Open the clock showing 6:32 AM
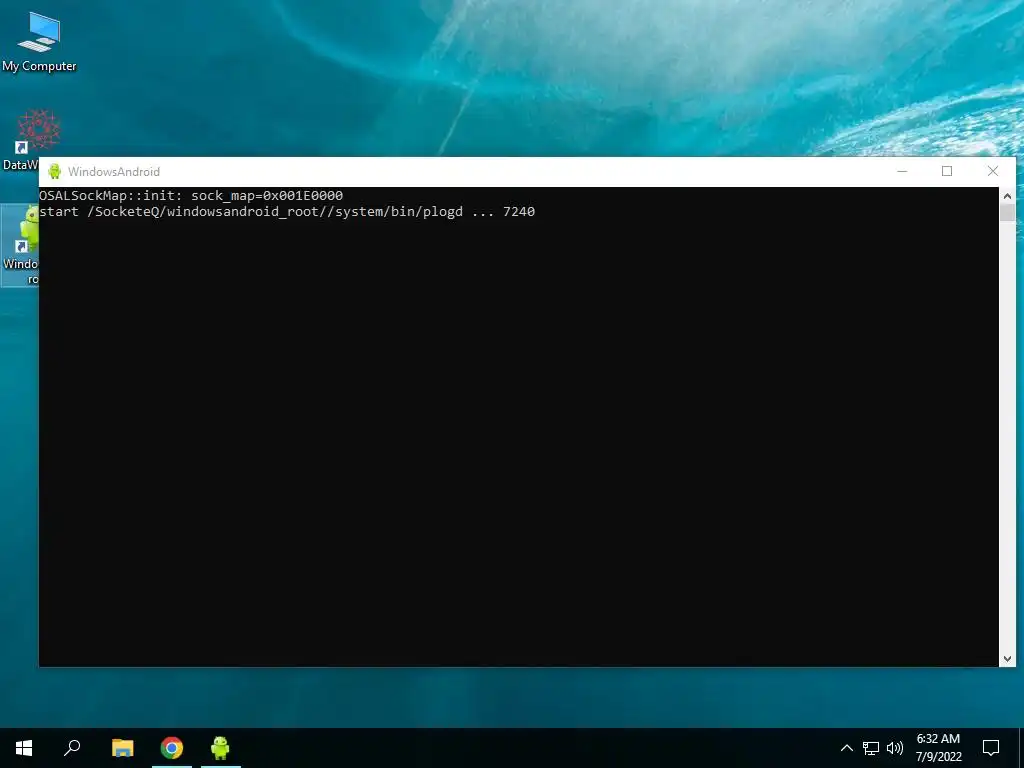This screenshot has width=1024, height=768. point(938,748)
